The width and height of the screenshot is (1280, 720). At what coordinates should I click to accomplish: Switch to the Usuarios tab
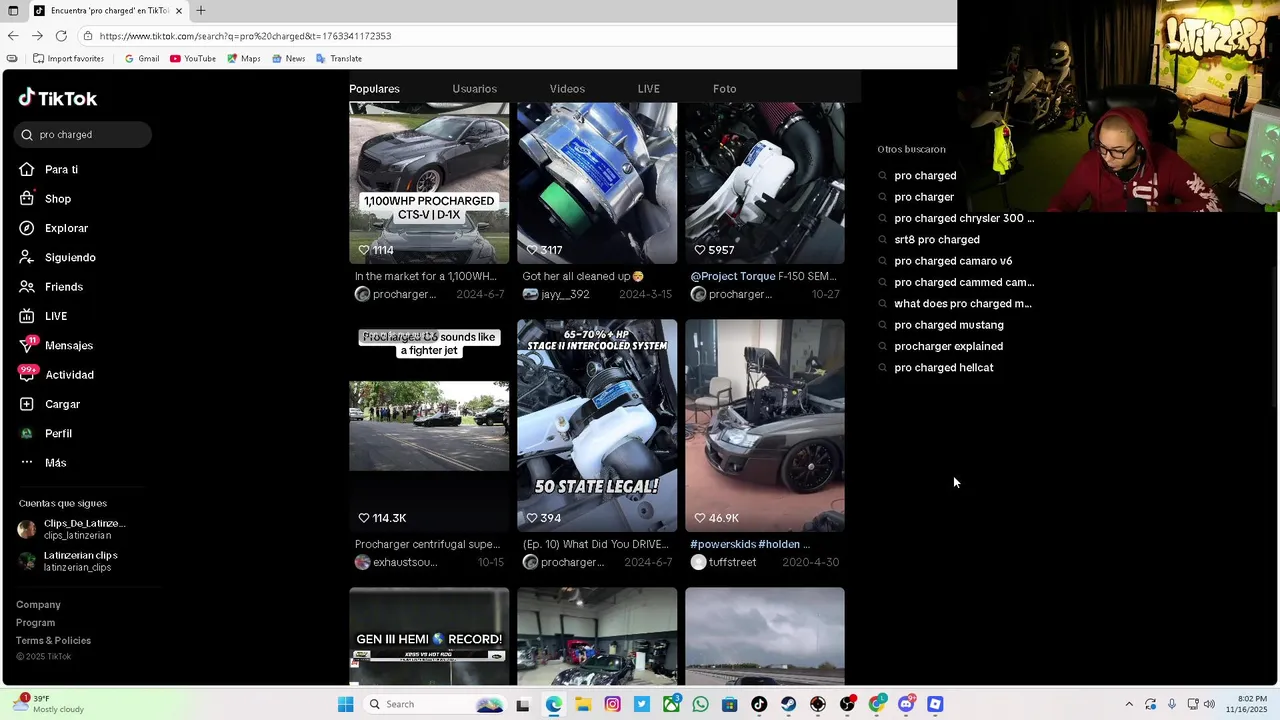(474, 89)
